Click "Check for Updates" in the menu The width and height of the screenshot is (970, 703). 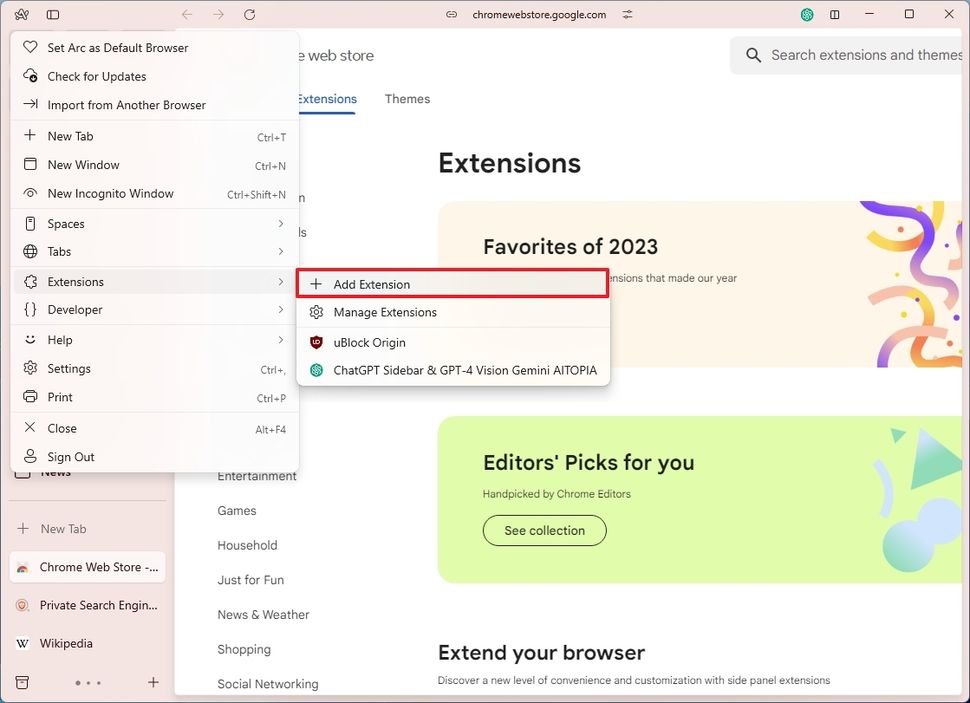pyautogui.click(x=97, y=76)
